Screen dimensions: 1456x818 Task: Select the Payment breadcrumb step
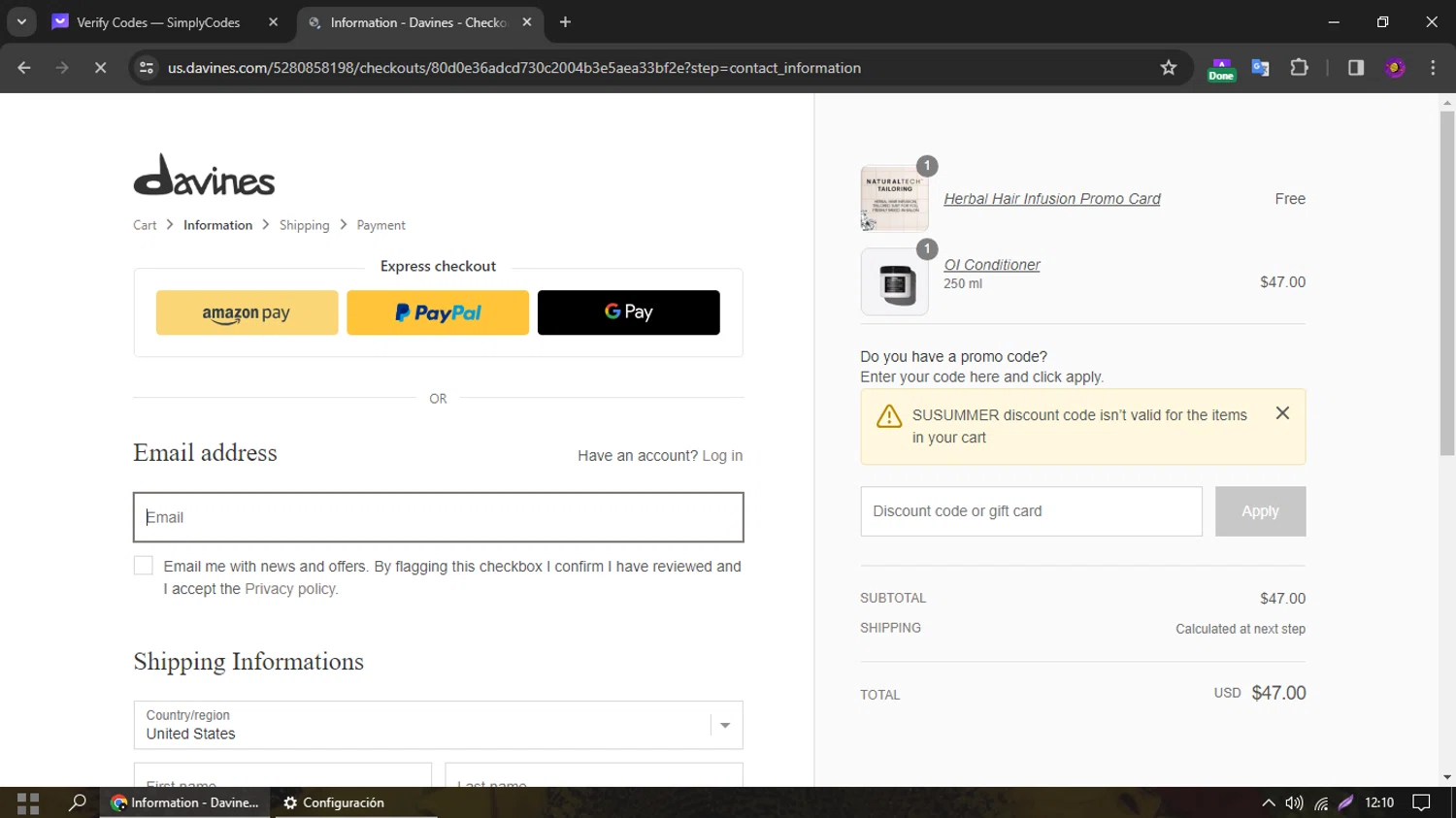click(x=381, y=225)
